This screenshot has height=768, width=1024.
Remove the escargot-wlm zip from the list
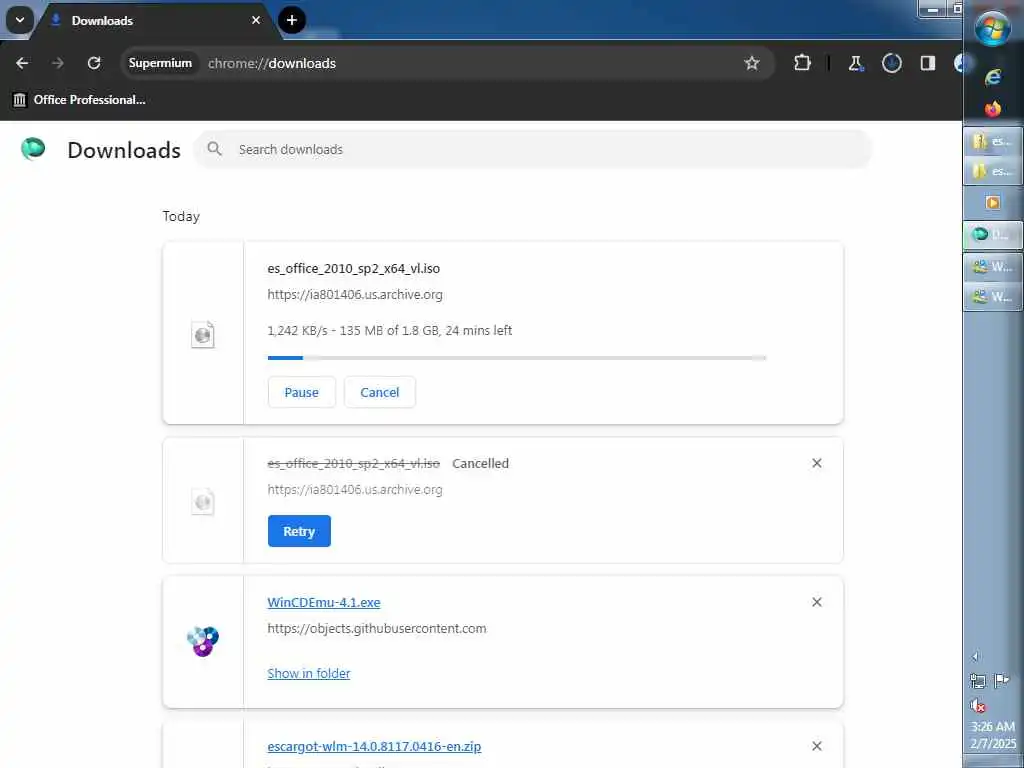click(x=816, y=746)
